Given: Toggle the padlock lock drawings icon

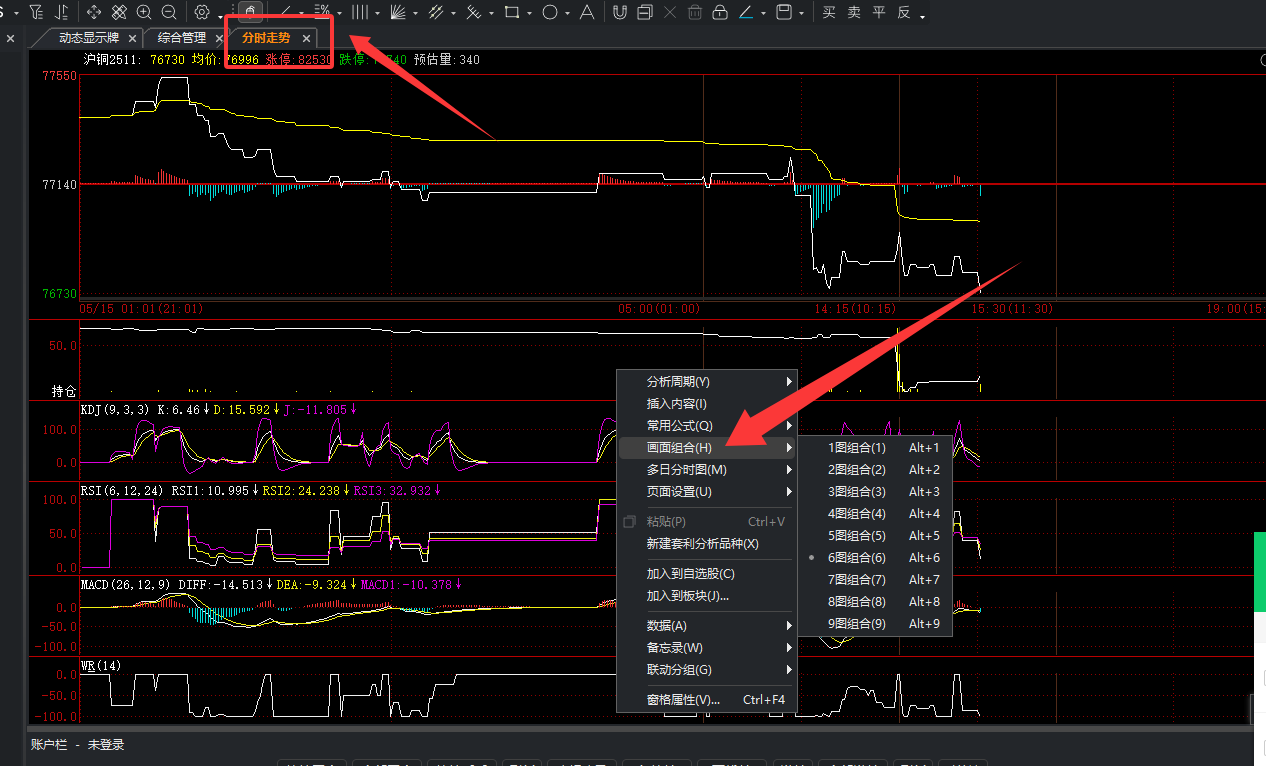Looking at the screenshot, I should [720, 12].
